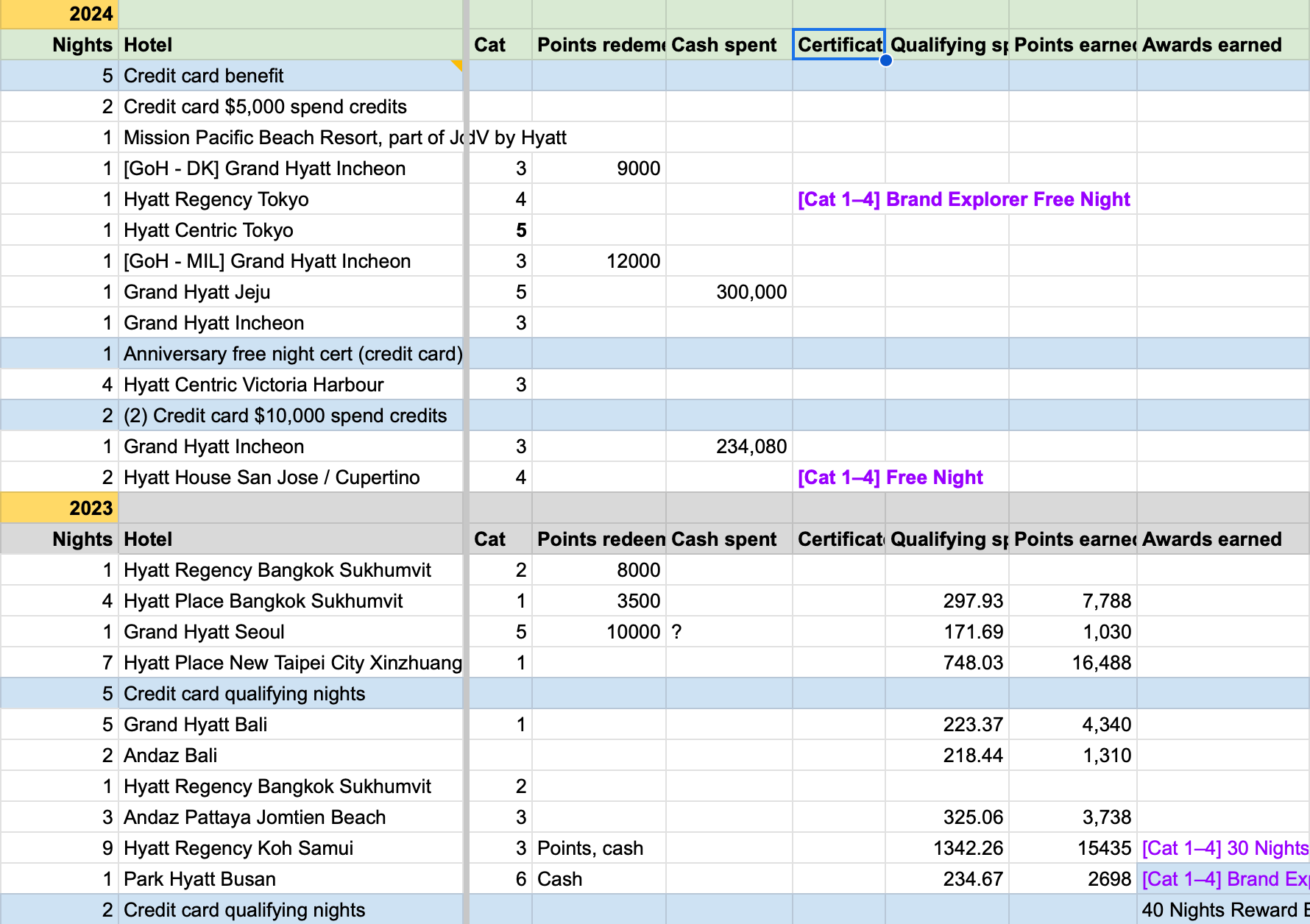1310x924 pixels.
Task: Click 2024 'Qualifying' spend column header
Action: point(947,45)
